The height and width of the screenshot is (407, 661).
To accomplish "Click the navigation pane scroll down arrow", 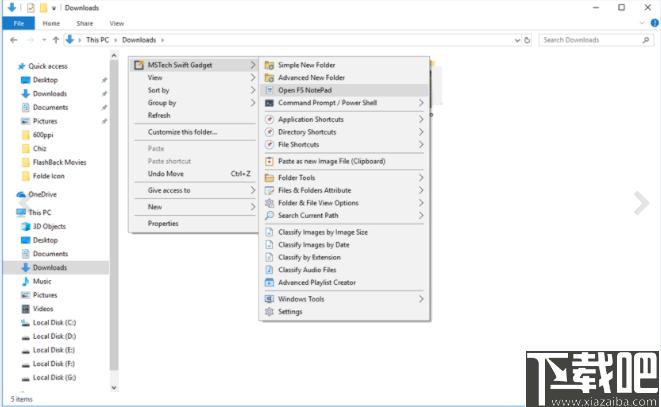I will tap(114, 388).
